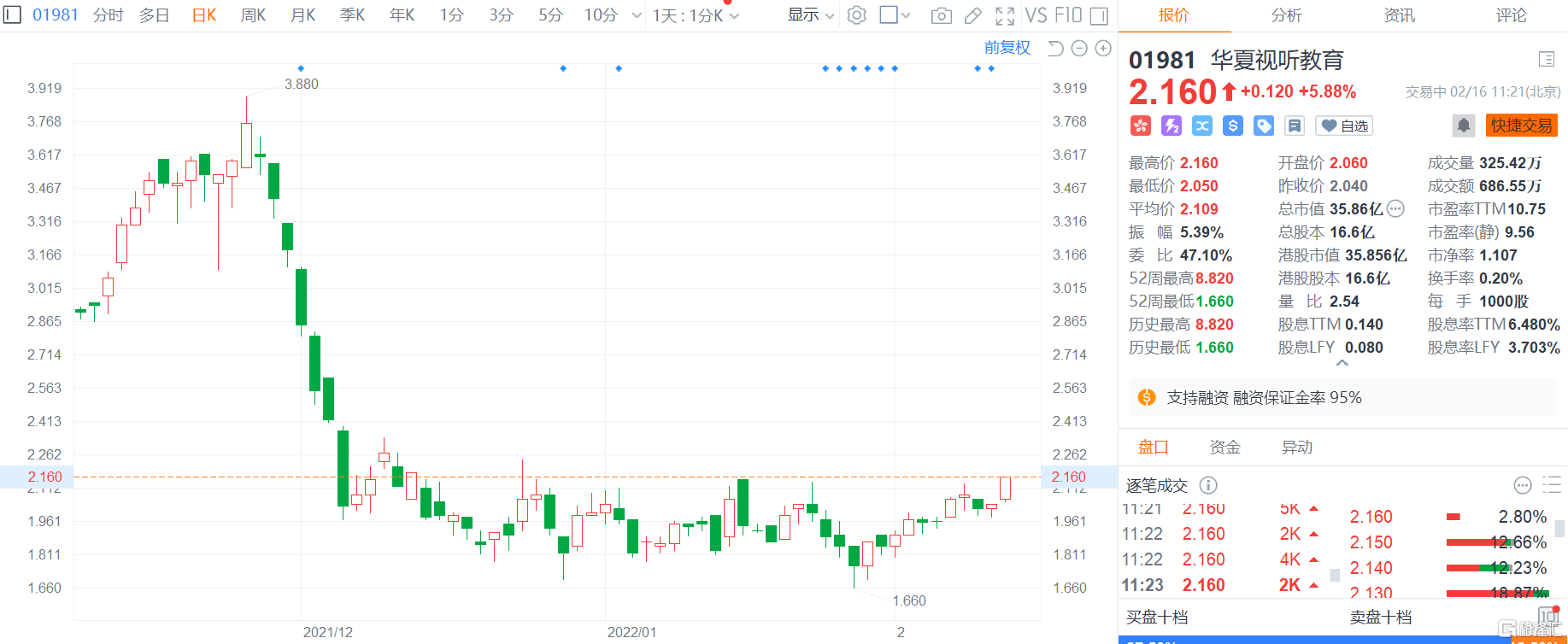Screen dimensions: 1568x644
Task: Open the 1天:1分K period dropdown
Action: [696, 15]
